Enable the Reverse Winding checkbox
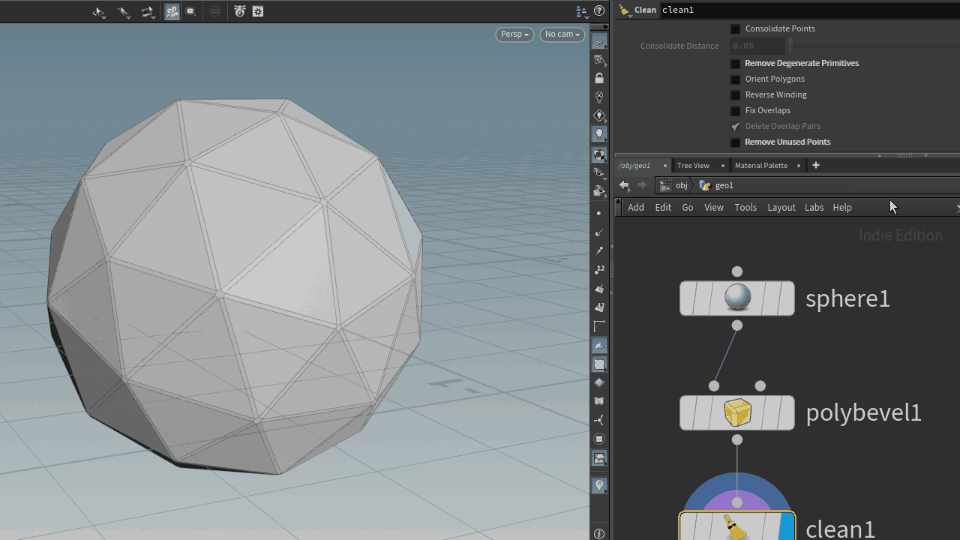The image size is (960, 540). [x=736, y=95]
